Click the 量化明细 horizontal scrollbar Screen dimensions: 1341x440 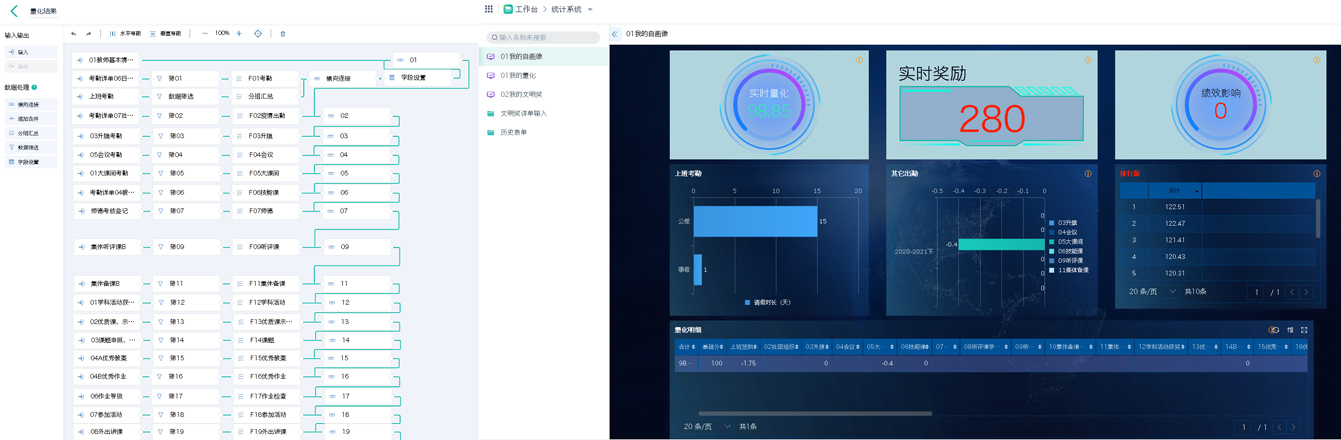pos(815,413)
